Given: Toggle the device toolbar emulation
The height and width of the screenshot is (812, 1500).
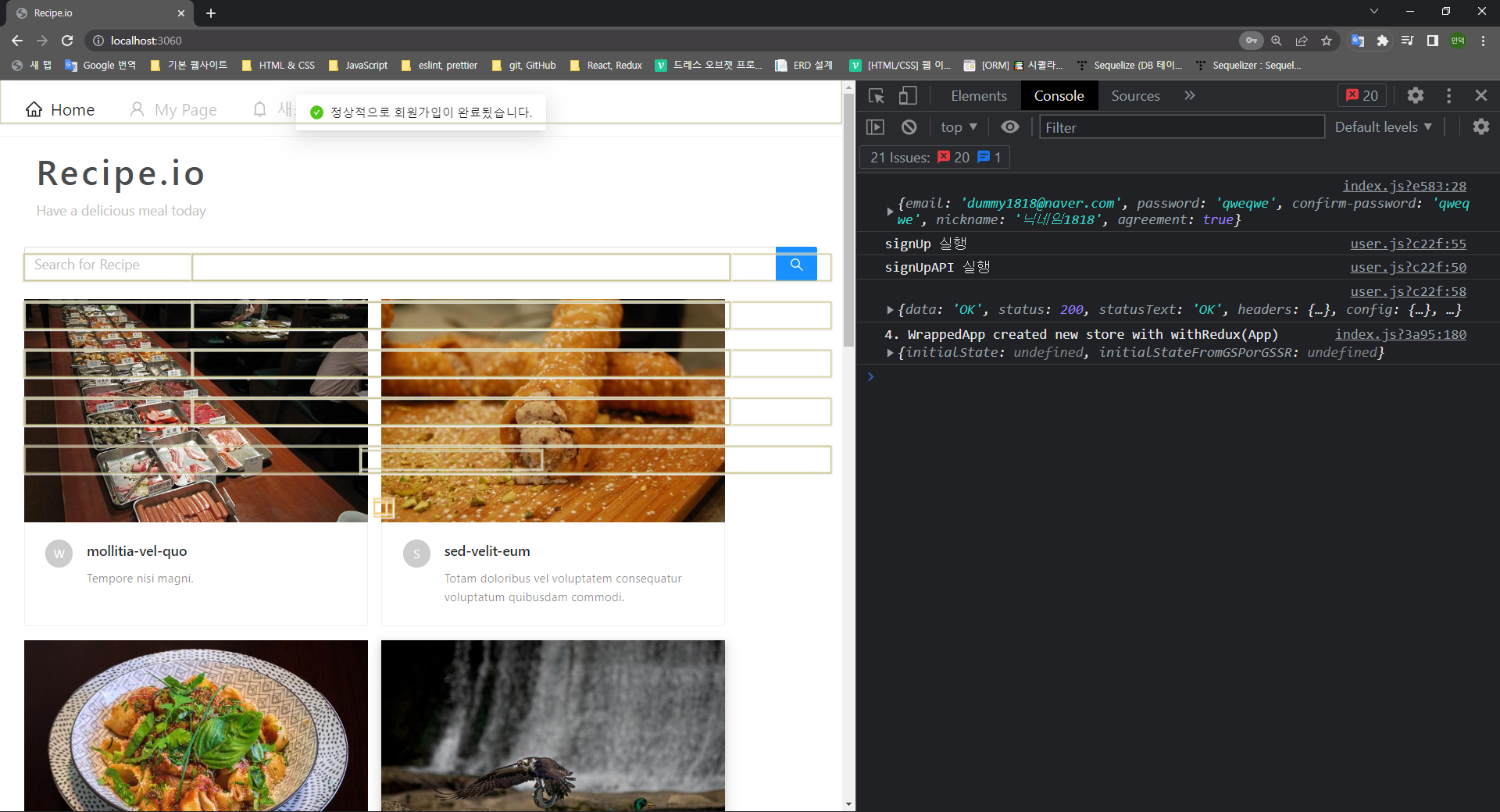Looking at the screenshot, I should [906, 95].
